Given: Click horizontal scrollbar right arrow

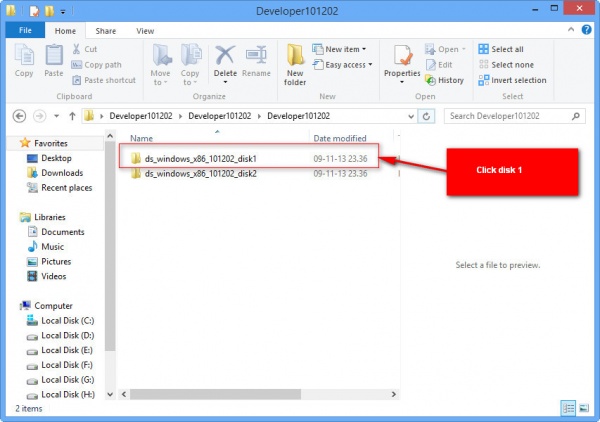Looking at the screenshot, I should pyautogui.click(x=393, y=394).
